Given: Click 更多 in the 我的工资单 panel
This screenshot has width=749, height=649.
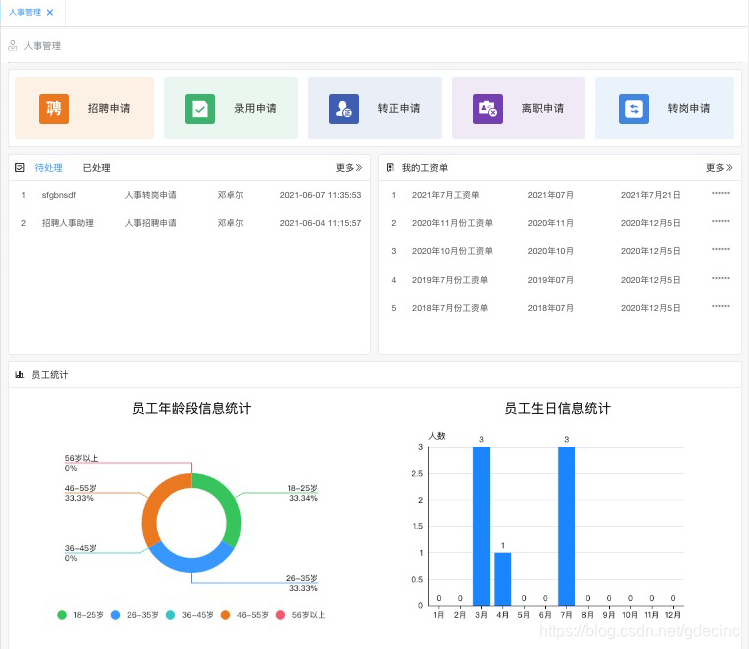Looking at the screenshot, I should click(719, 168).
